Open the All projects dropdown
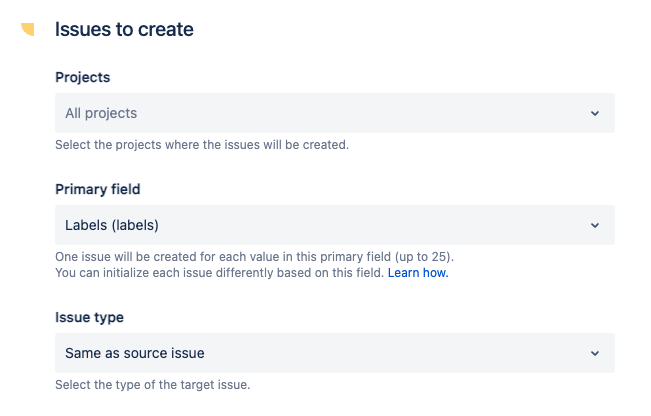The width and height of the screenshot is (651, 416). click(x=334, y=113)
